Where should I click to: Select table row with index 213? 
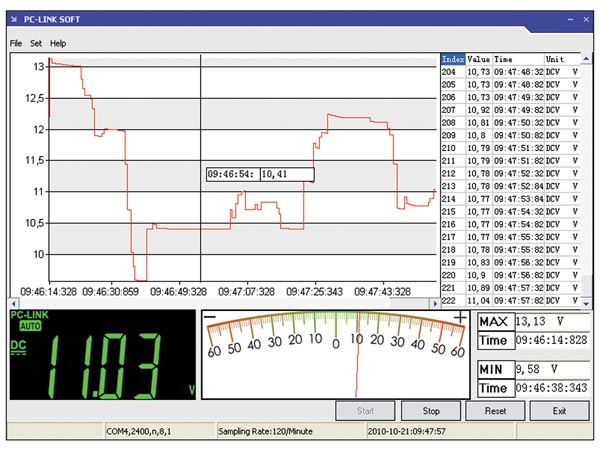510,186
